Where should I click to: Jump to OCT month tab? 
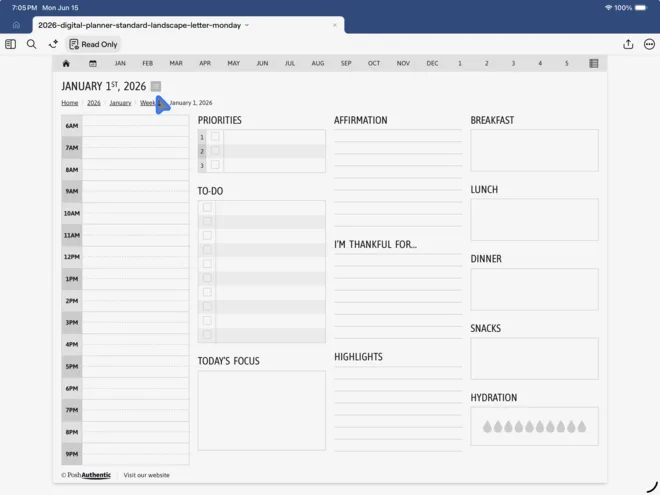[374, 64]
